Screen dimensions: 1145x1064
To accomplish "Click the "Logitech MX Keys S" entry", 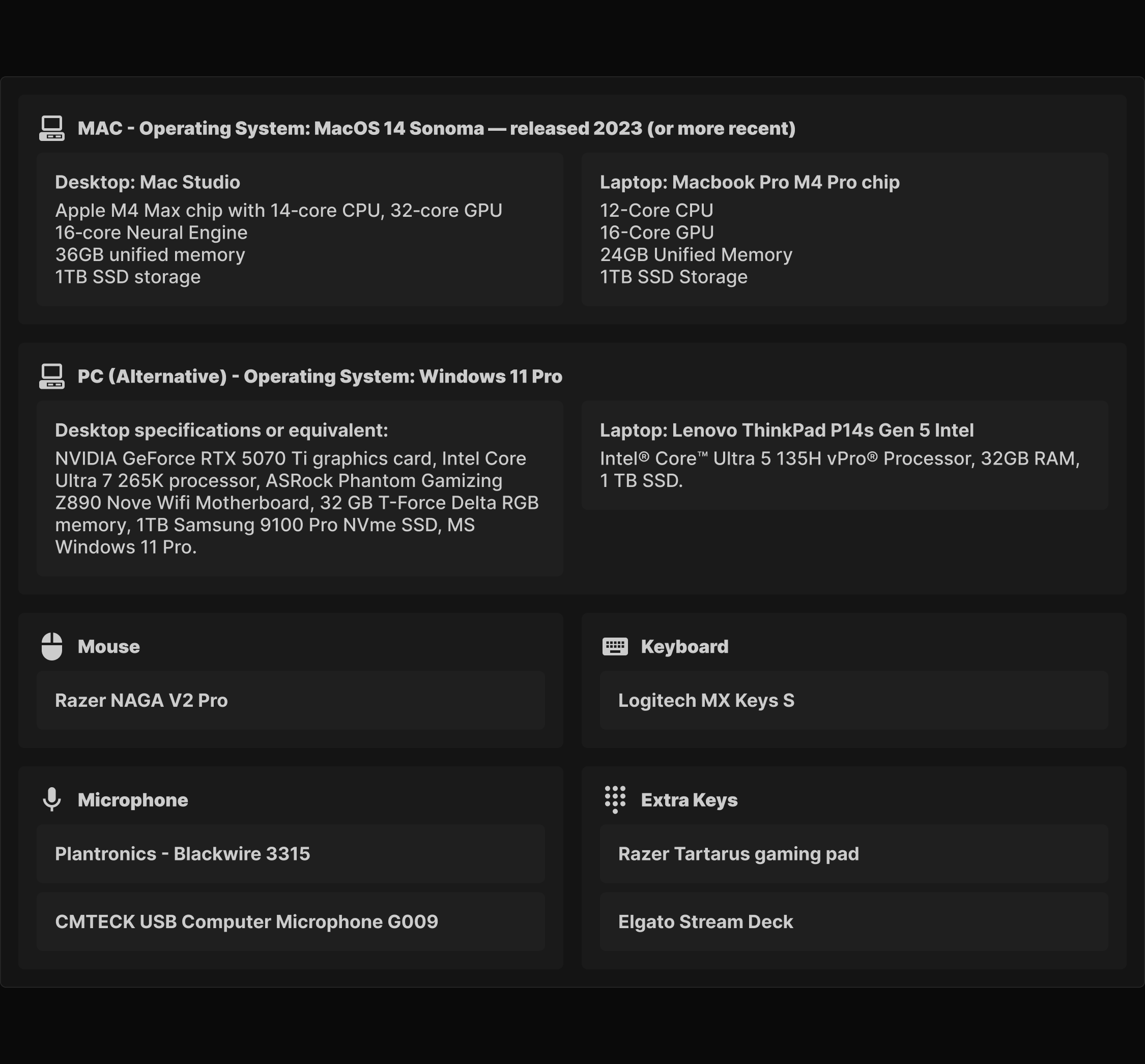I will coord(854,701).
